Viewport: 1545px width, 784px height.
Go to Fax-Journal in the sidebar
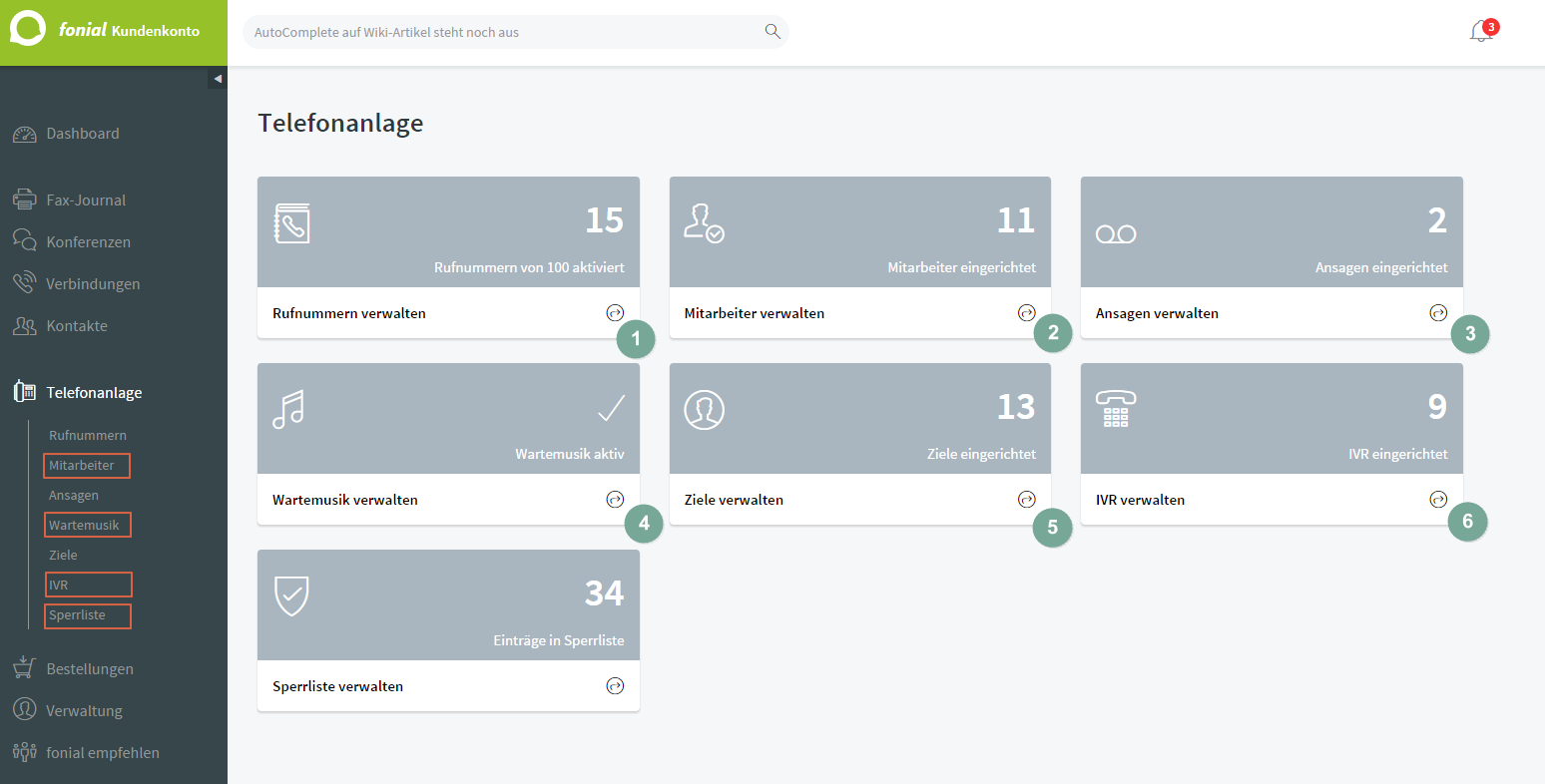86,200
